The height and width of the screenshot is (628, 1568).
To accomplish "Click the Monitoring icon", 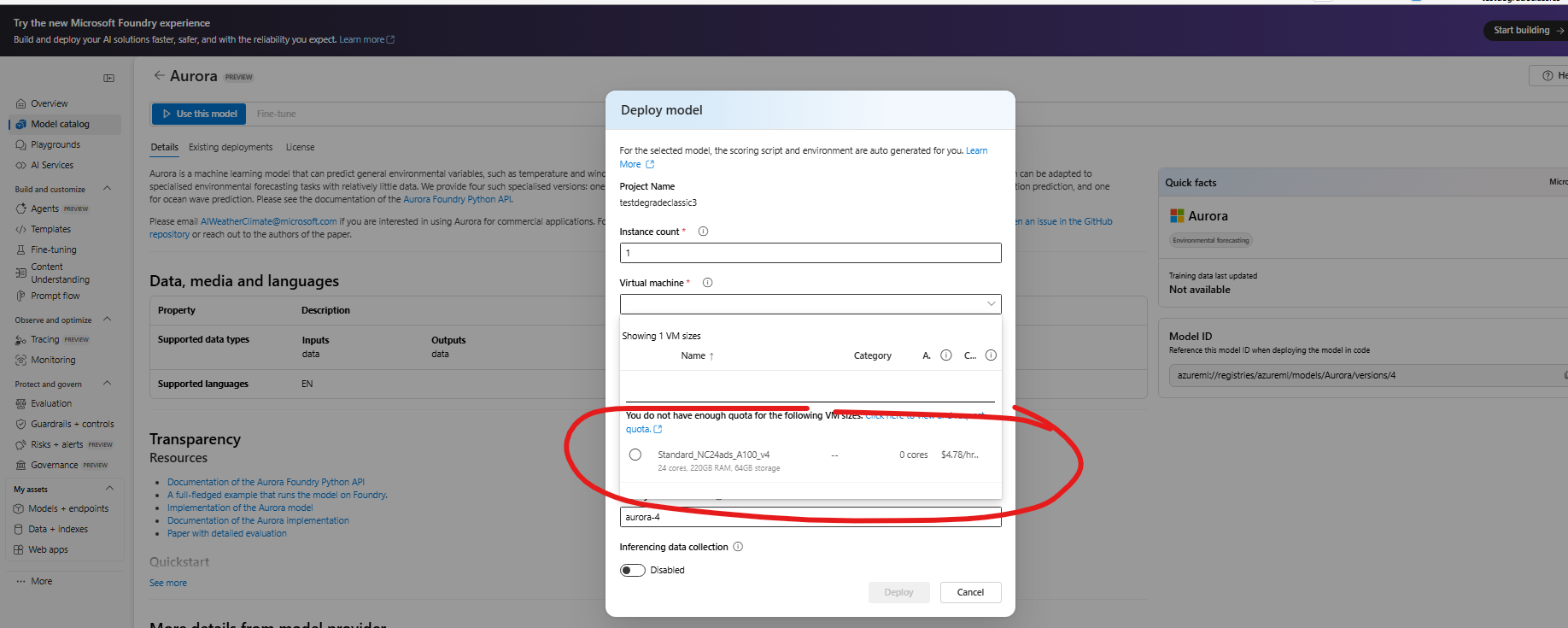I will pyautogui.click(x=20, y=360).
